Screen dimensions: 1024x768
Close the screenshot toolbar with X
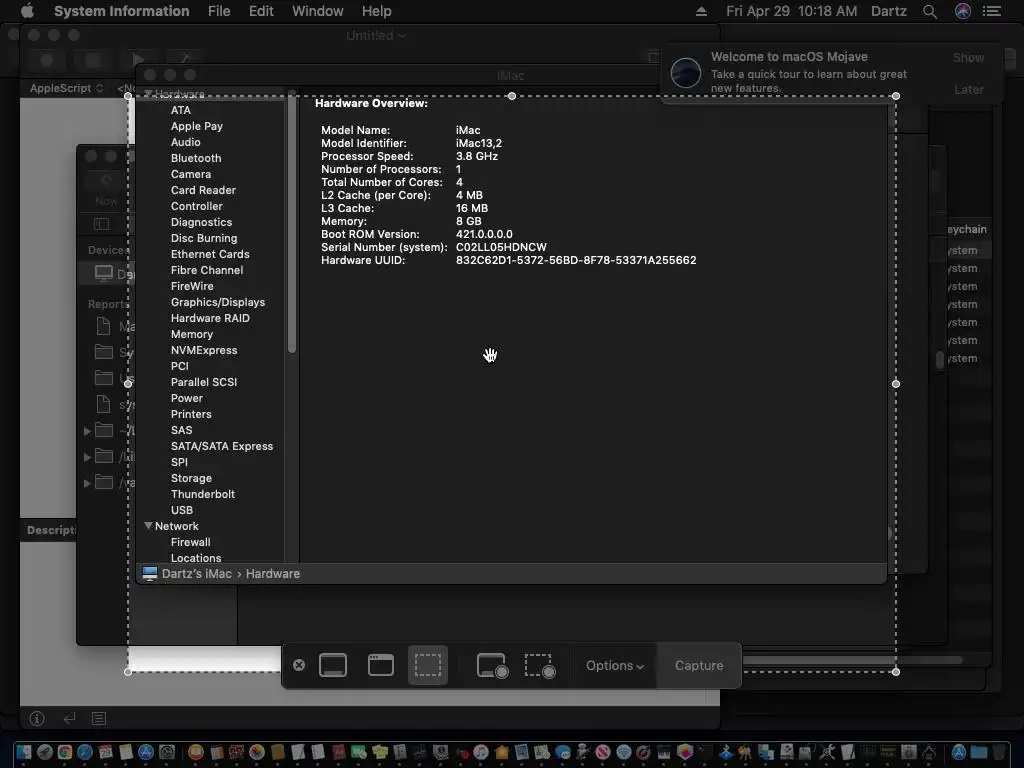coord(299,665)
